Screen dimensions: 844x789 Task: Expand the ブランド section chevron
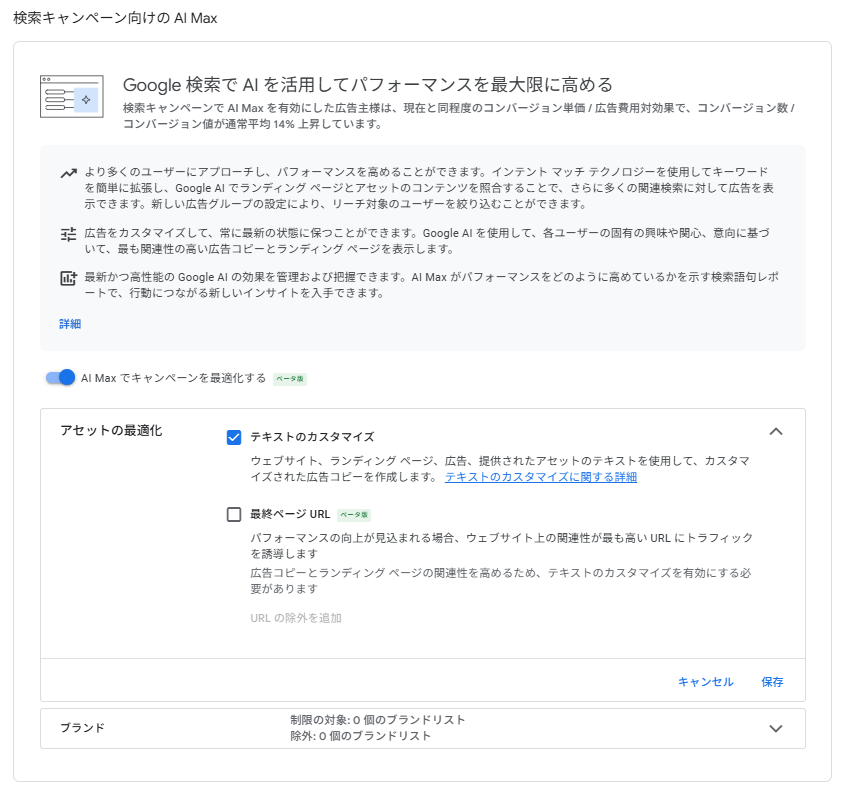[x=776, y=729]
